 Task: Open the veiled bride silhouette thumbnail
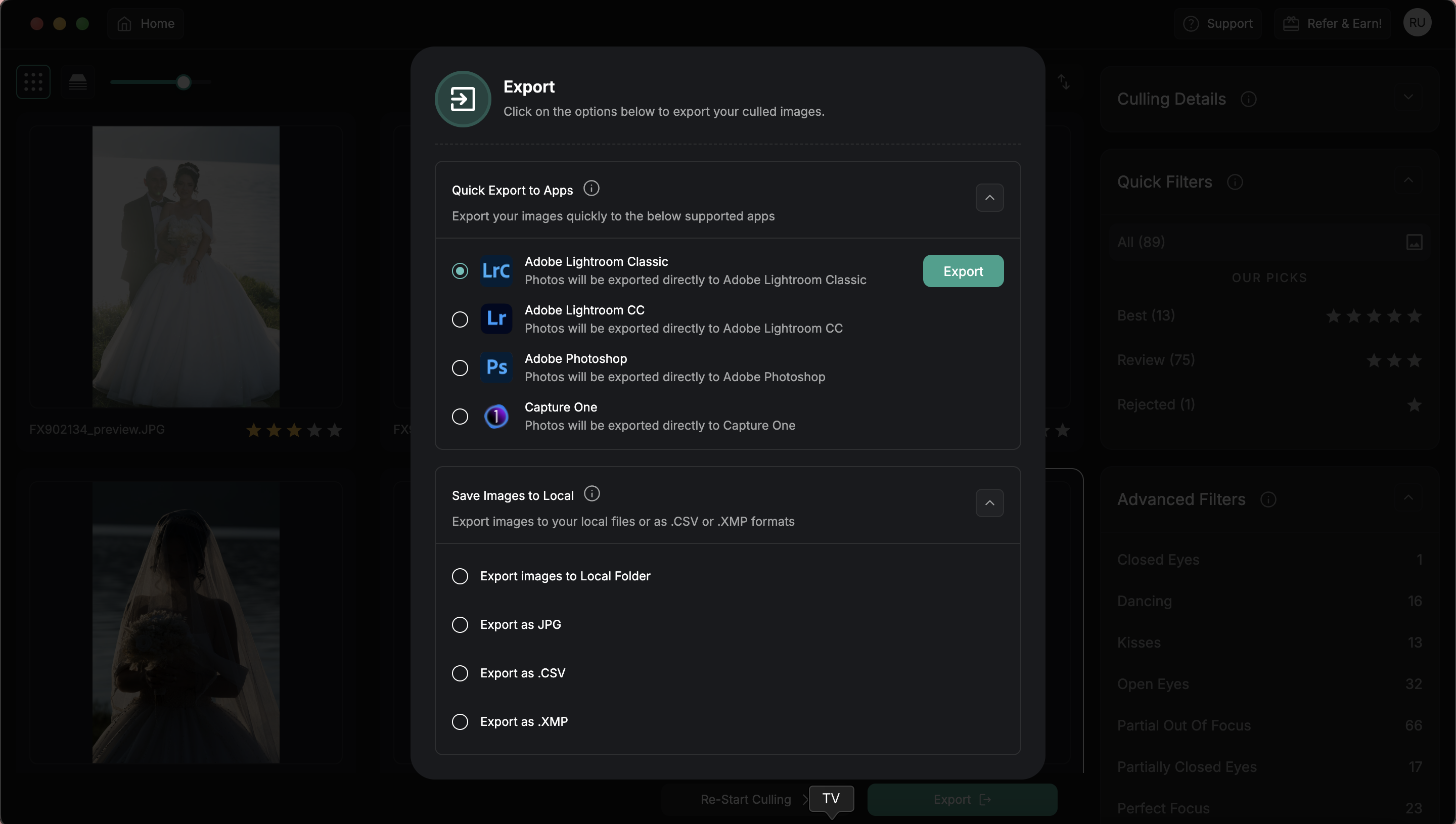[x=186, y=622]
